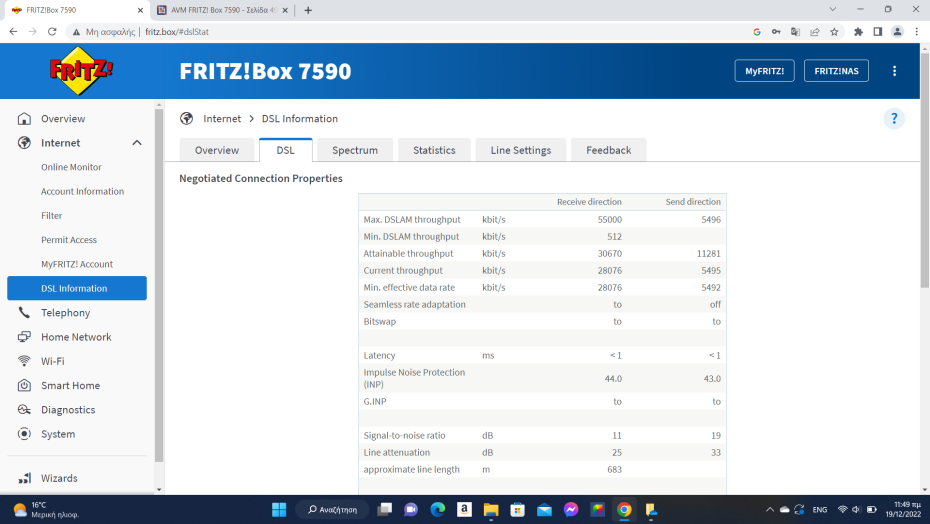Screen dimensions: 930x524
Task: Select DSL Information in sidebar
Action: pyautogui.click(x=77, y=288)
